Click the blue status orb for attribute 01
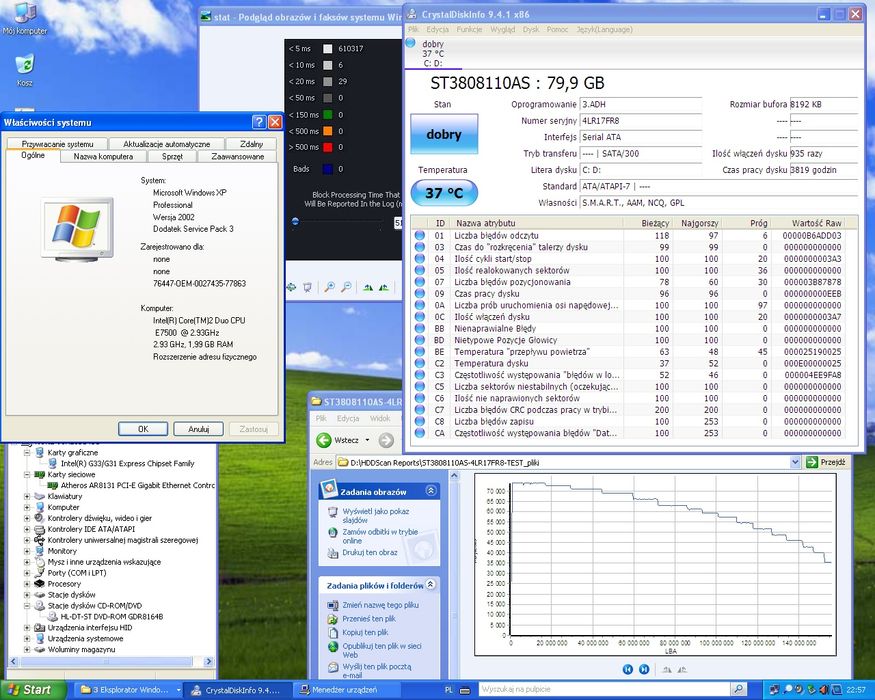 coord(420,236)
